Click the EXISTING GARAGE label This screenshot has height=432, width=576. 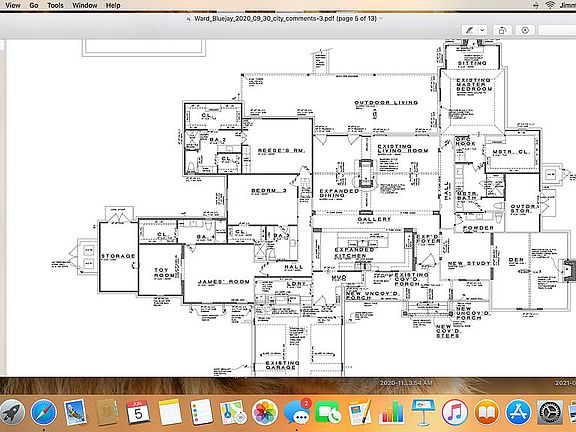282,365
